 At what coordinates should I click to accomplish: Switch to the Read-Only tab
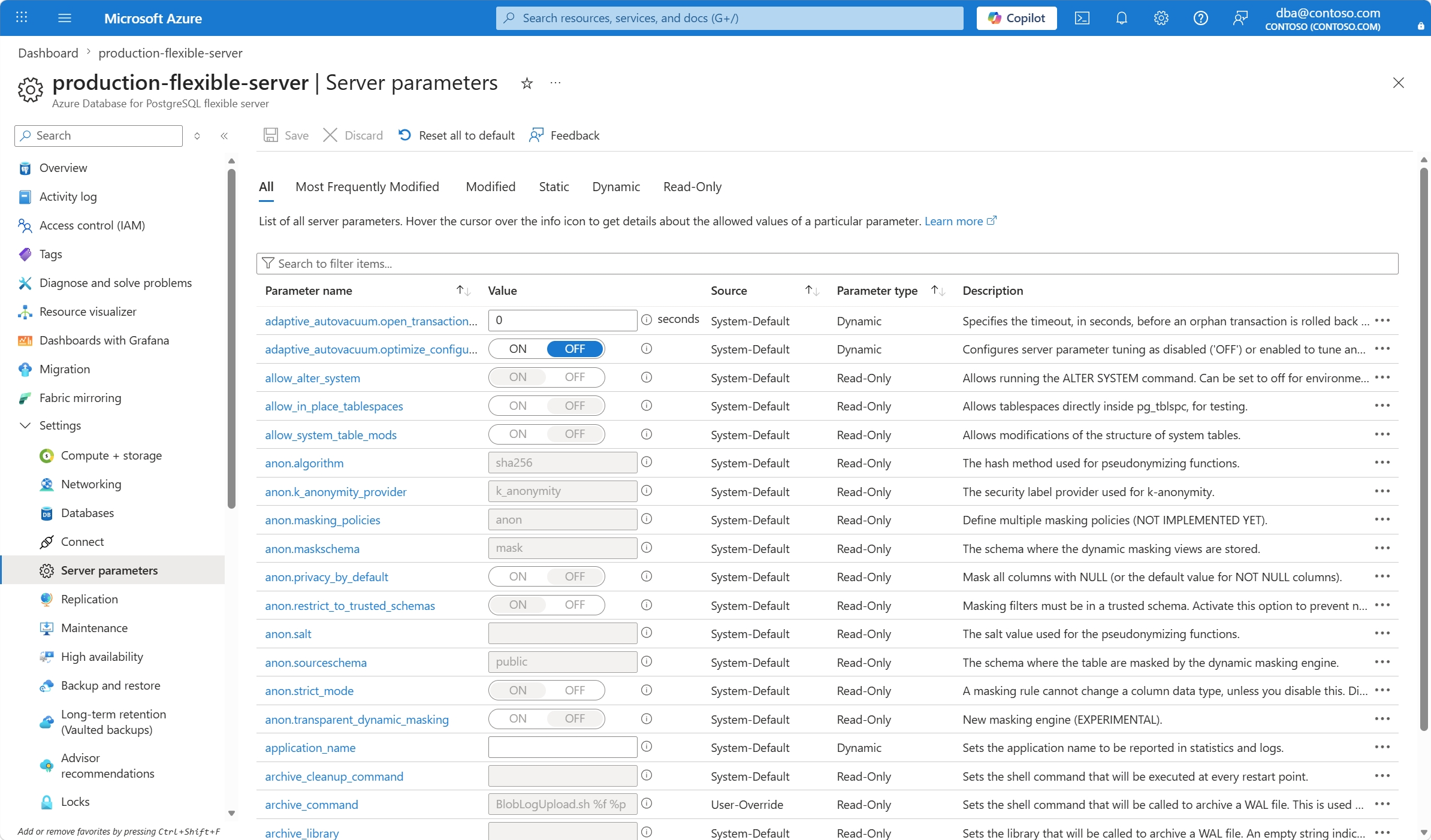click(692, 187)
